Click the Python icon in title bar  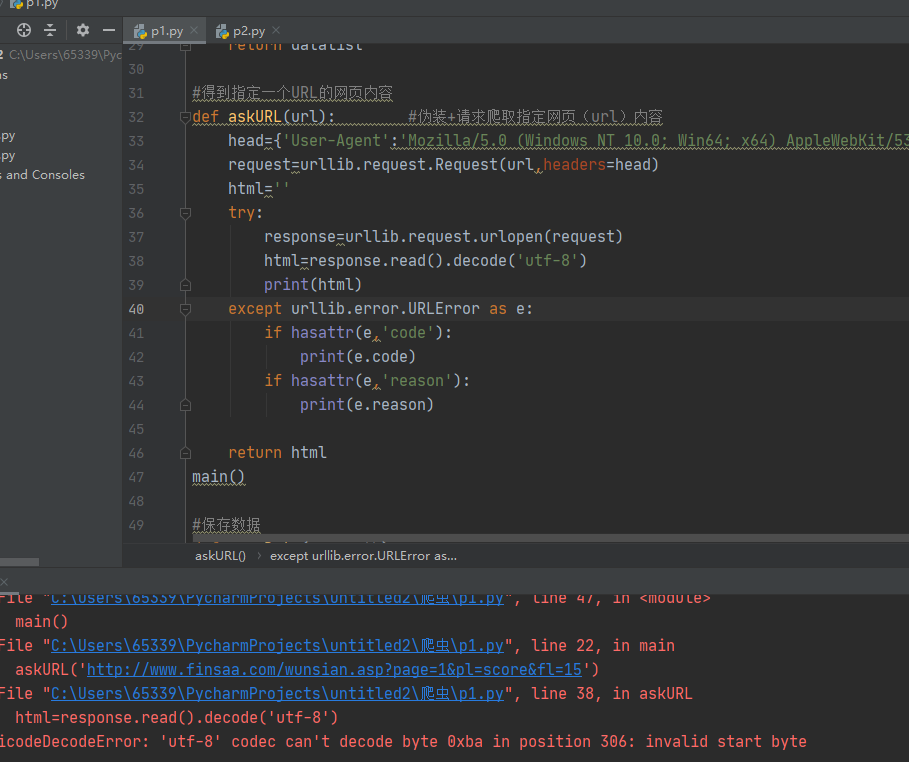pos(16,4)
